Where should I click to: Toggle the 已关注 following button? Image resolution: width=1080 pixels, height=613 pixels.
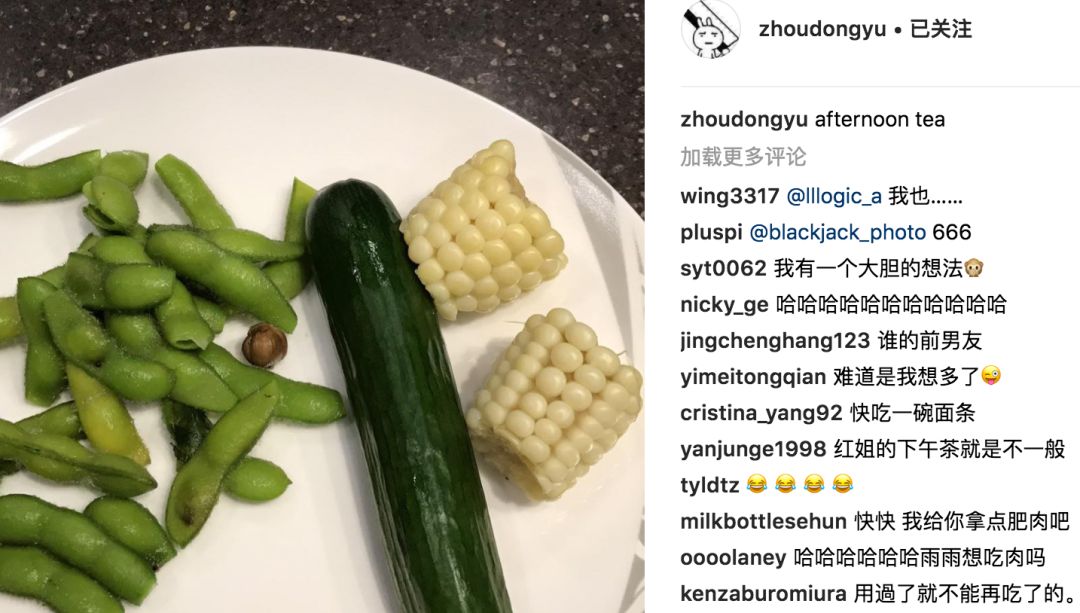point(941,30)
